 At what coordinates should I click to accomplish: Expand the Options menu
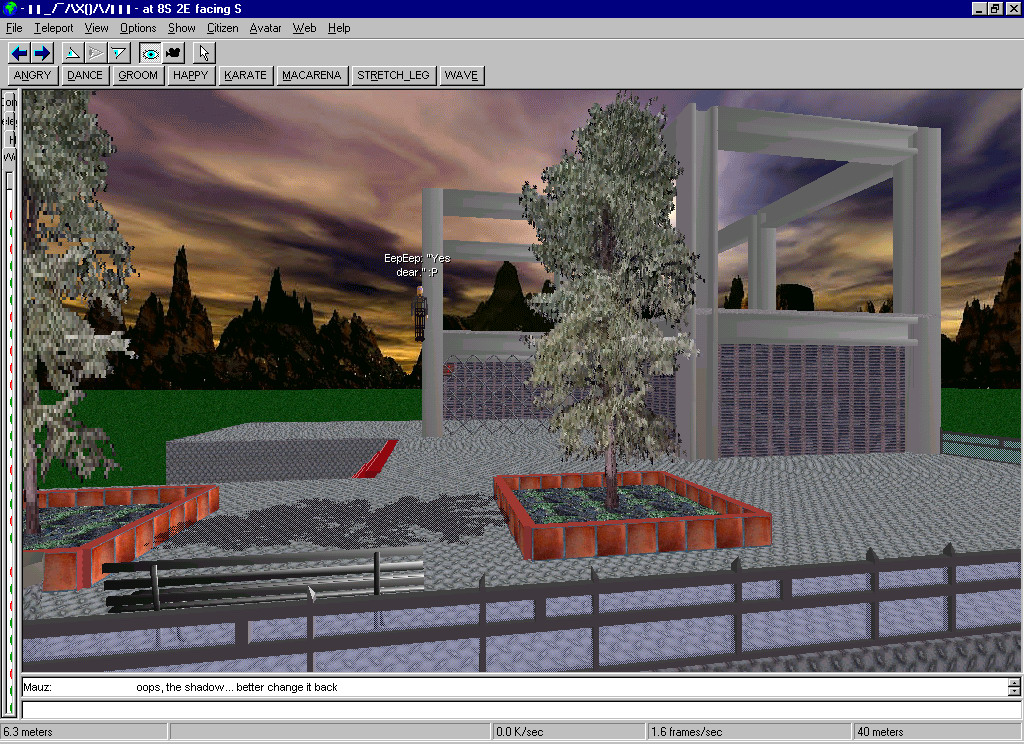tap(138, 28)
